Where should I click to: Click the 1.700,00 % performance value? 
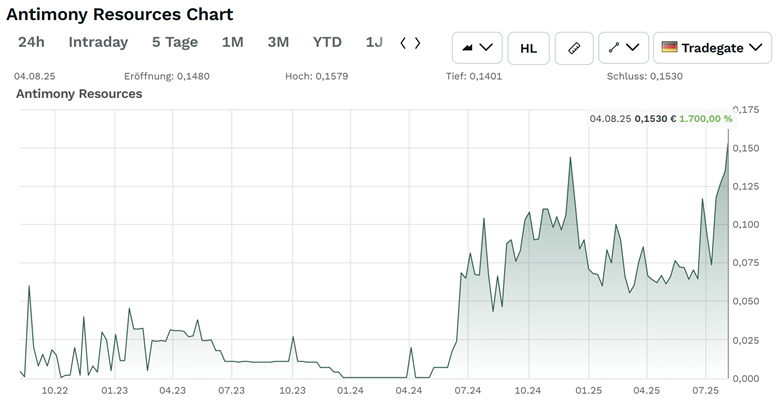click(x=705, y=118)
